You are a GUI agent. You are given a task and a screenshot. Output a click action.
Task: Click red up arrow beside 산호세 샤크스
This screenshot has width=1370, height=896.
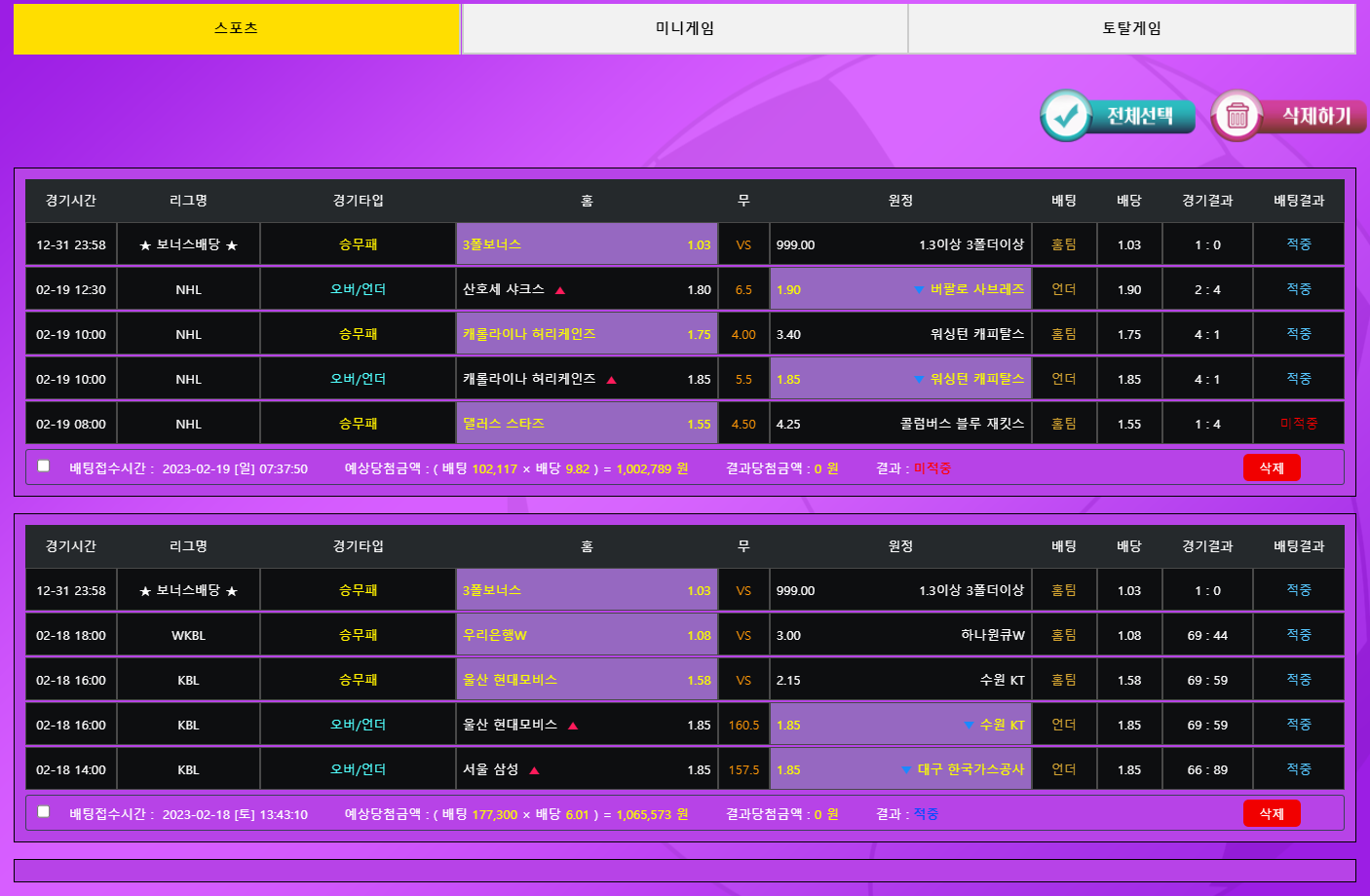tap(559, 290)
